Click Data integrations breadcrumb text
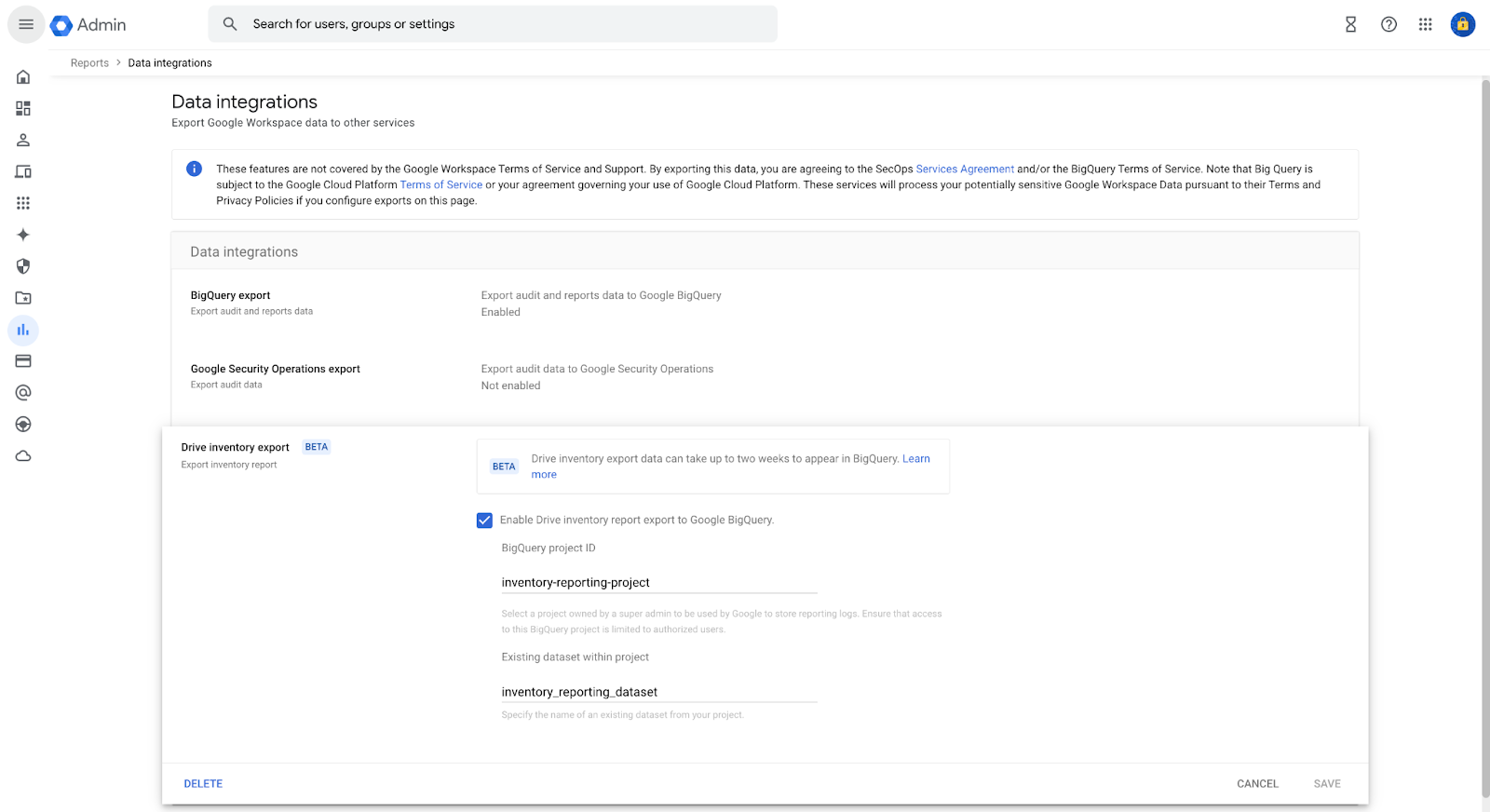The height and width of the screenshot is (812, 1490). point(169,63)
